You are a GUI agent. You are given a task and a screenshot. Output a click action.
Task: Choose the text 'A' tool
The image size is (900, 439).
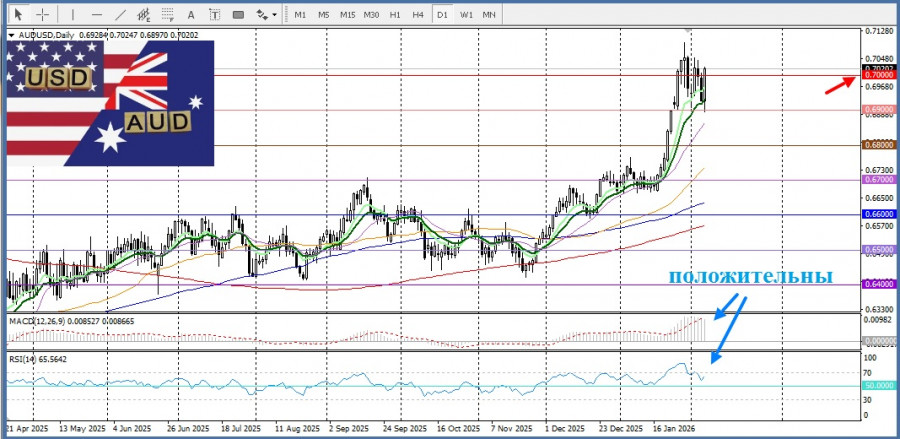(193, 15)
